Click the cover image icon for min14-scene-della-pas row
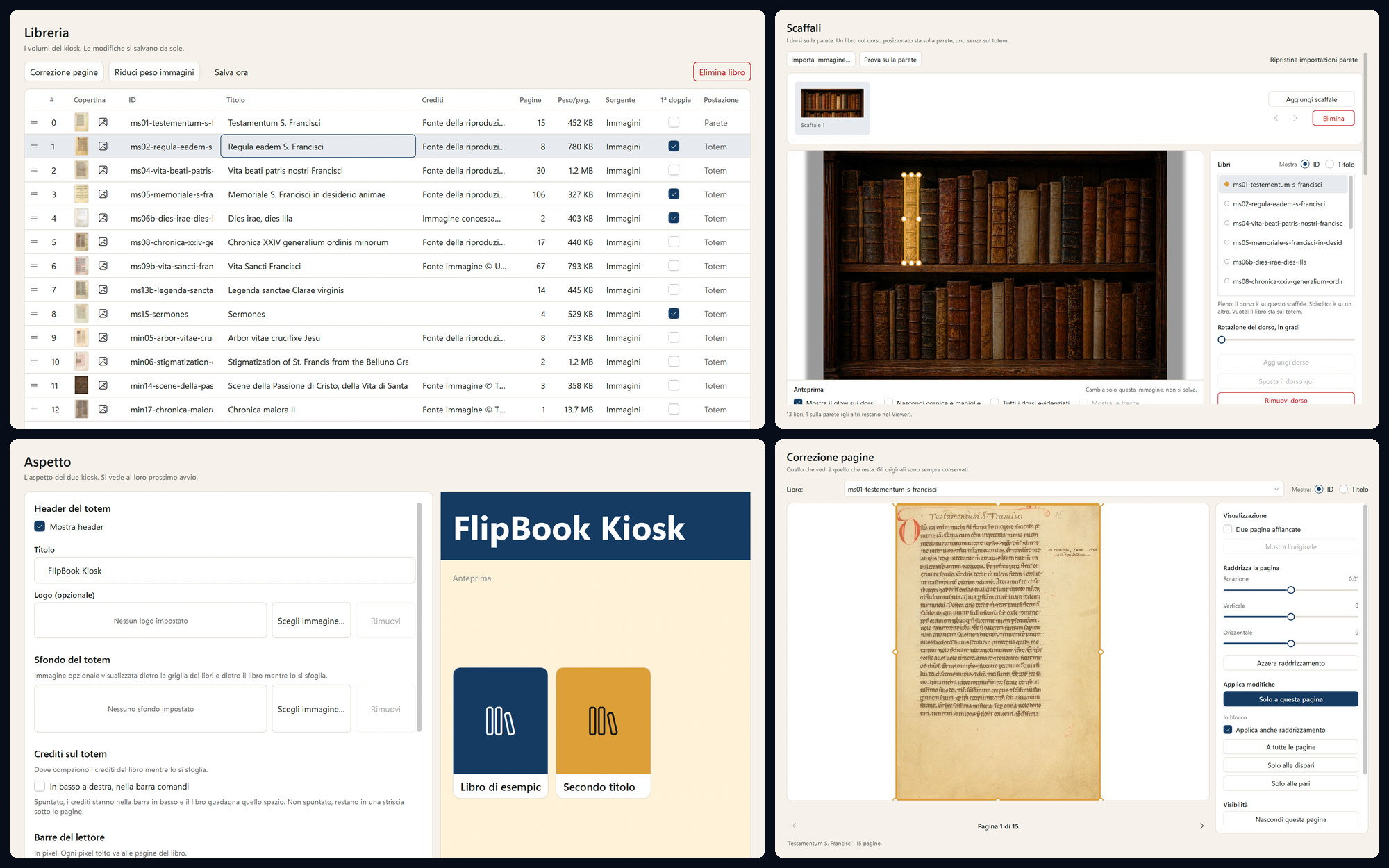This screenshot has height=868, width=1389. point(103,385)
